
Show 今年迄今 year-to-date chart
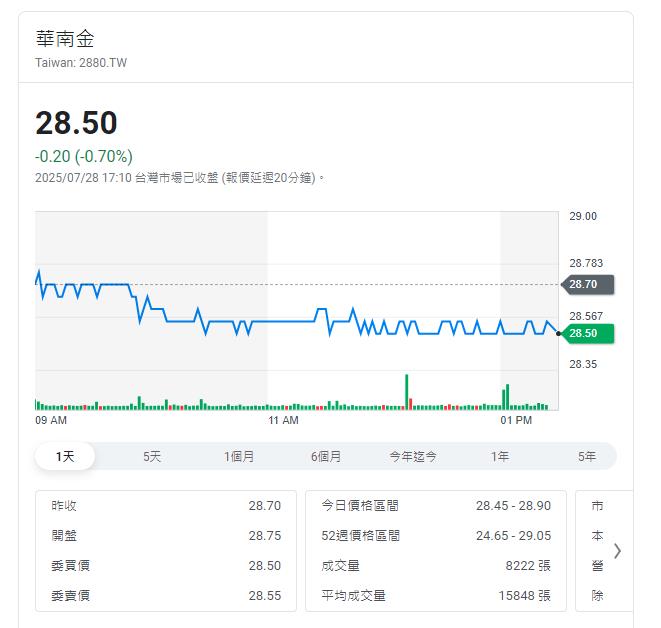(413, 456)
